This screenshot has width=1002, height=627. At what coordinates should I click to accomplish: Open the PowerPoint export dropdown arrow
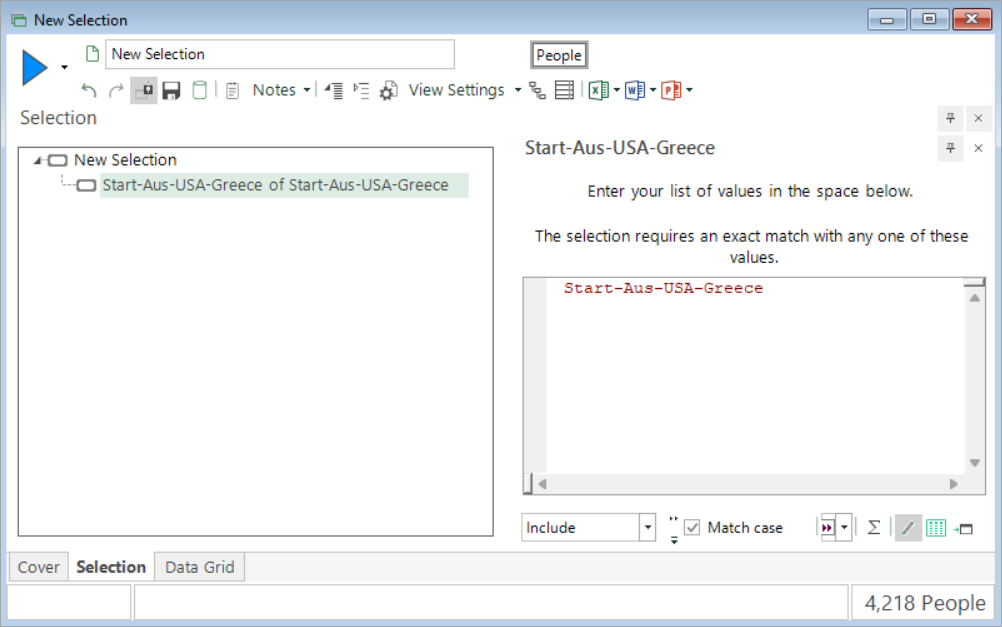(690, 90)
